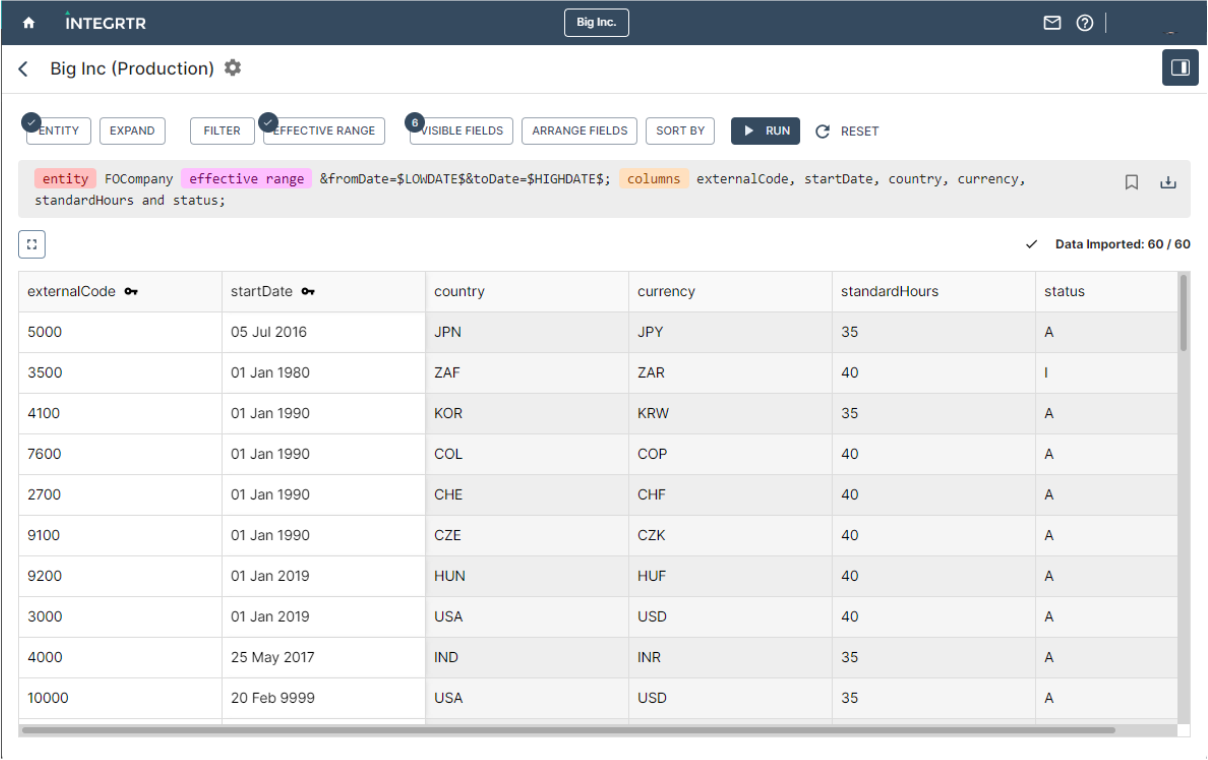1208x760 pixels.
Task: Click key icon next to externalCode
Action: pos(131,292)
